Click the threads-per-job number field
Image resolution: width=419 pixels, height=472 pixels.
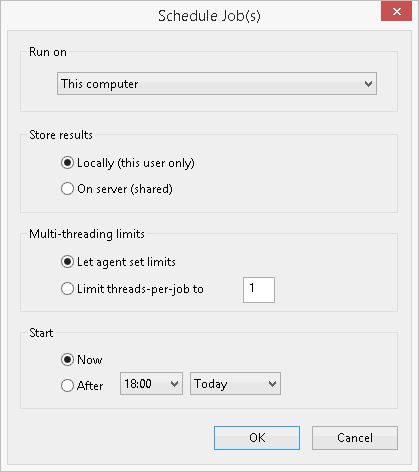pyautogui.click(x=259, y=290)
